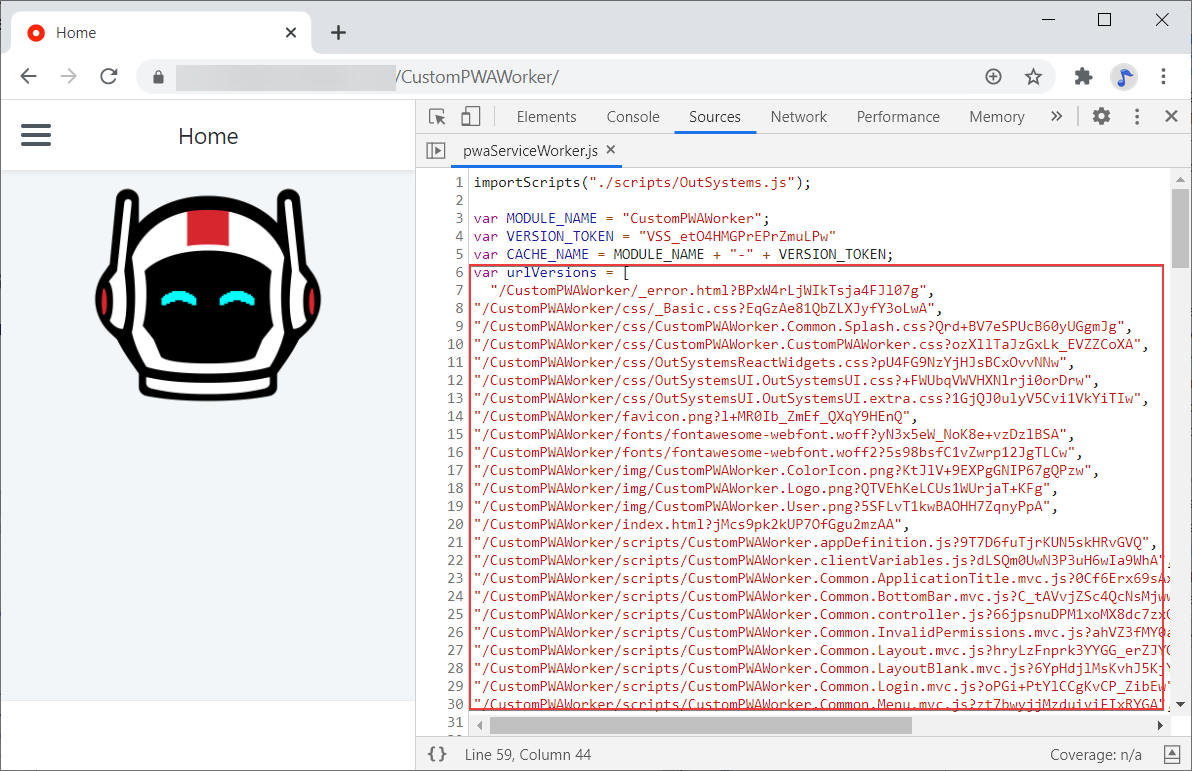The image size is (1192, 771).
Task: Switch to the Console panel
Action: (633, 116)
